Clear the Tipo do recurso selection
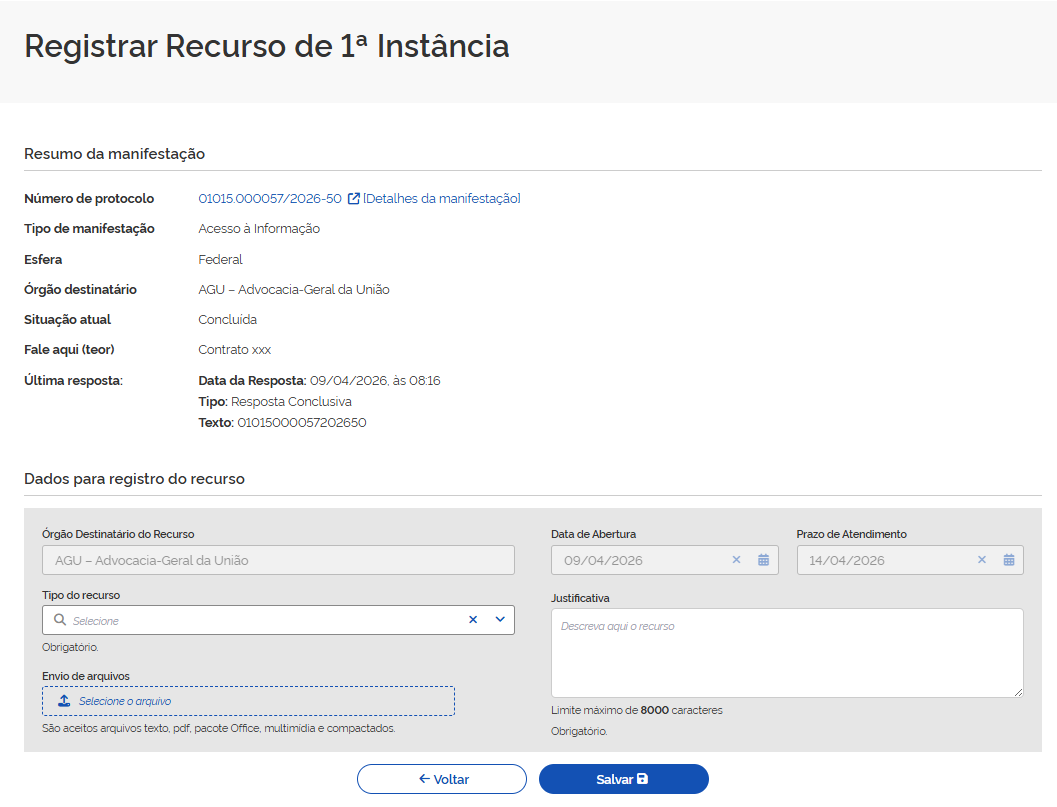Viewport: 1057px width, 807px height. pyautogui.click(x=473, y=620)
